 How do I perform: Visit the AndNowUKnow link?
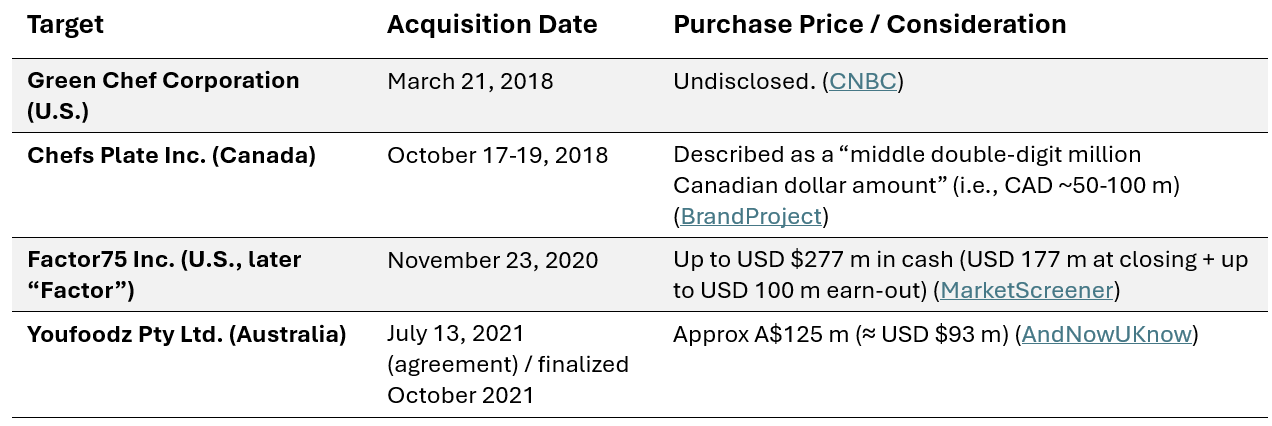pos(1107,334)
